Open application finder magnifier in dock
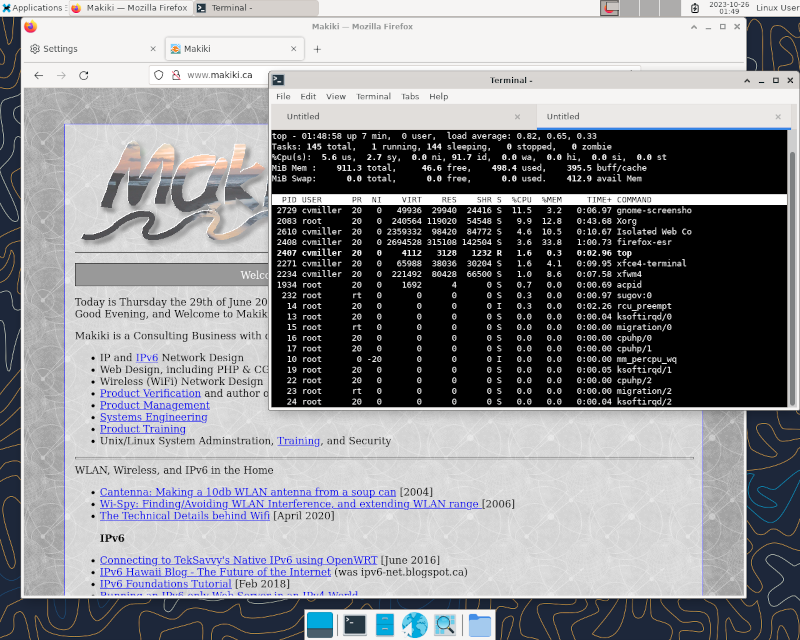Image resolution: width=800 pixels, height=640 pixels. (445, 625)
